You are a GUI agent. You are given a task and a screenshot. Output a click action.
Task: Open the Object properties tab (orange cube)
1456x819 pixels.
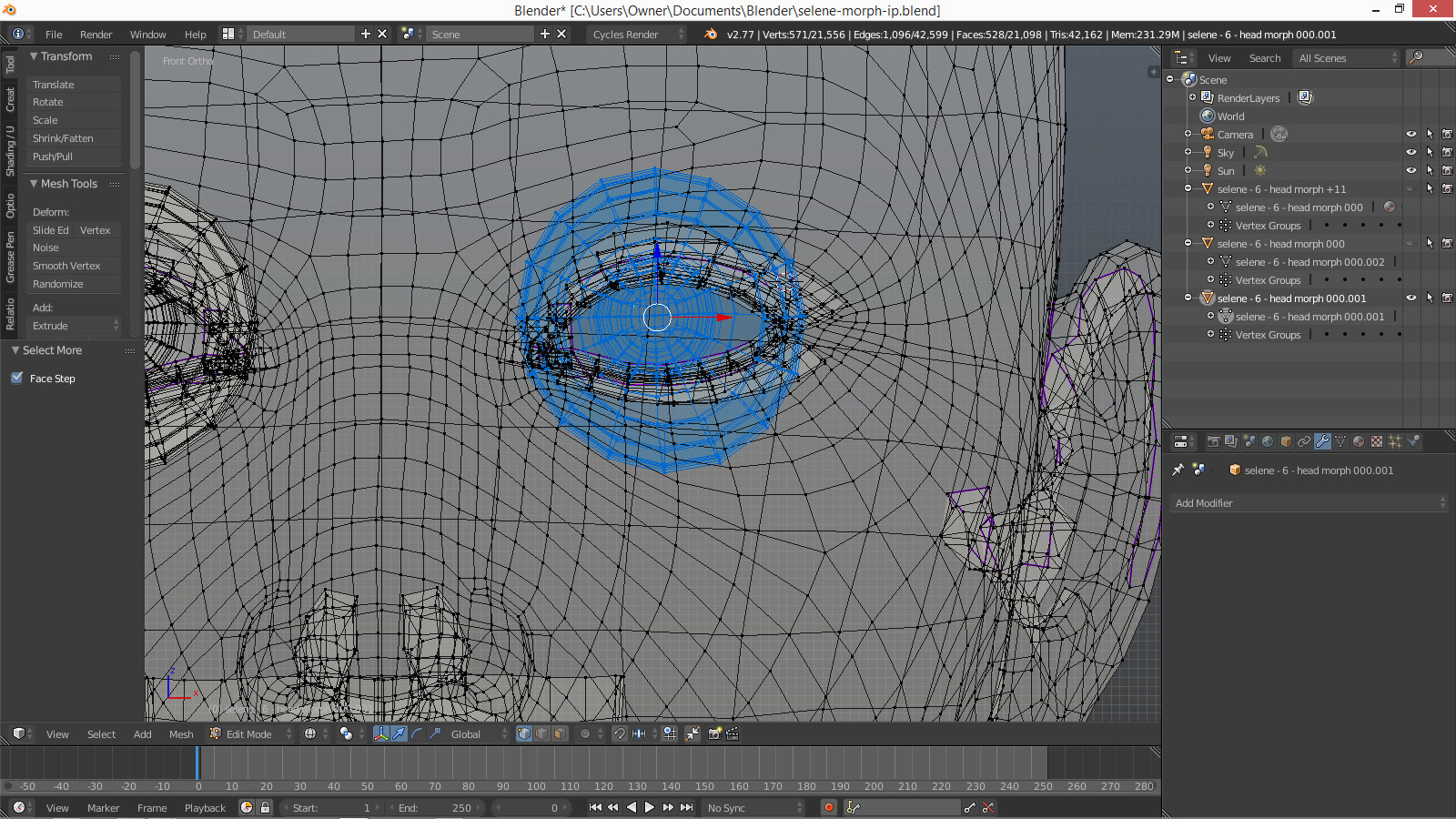point(1286,441)
